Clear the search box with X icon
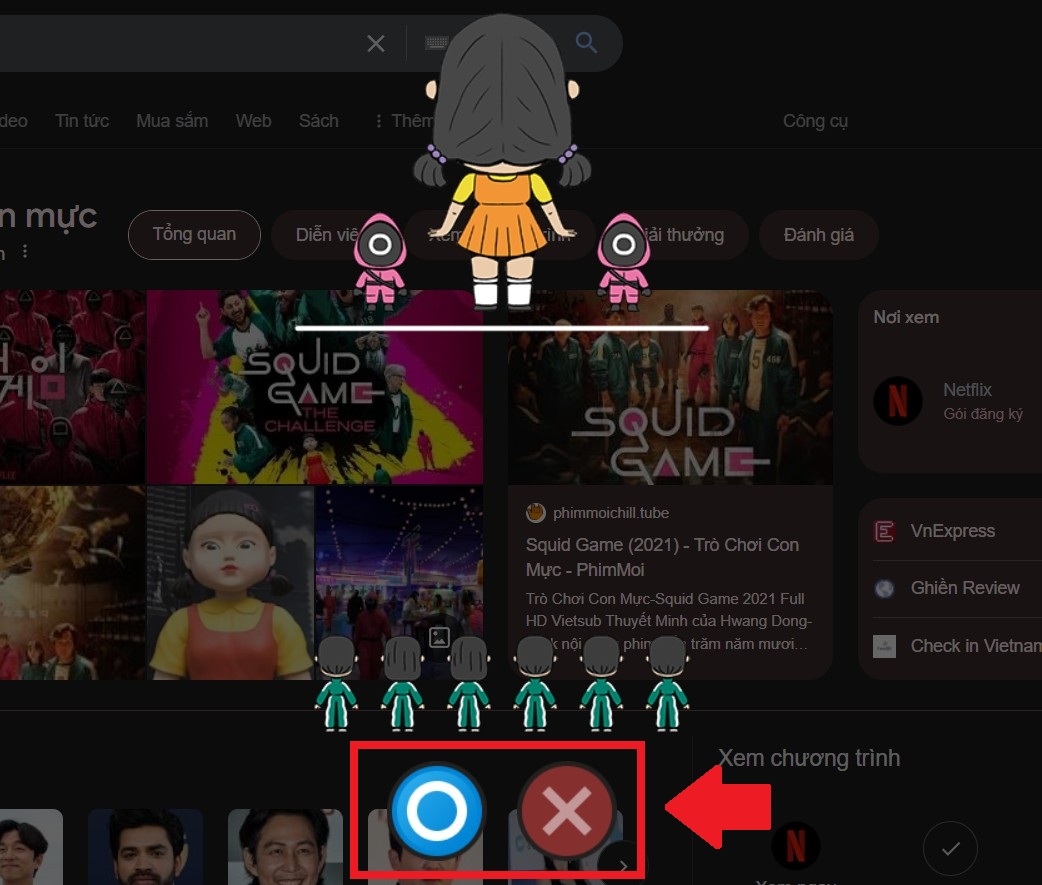1042x885 pixels. point(376,44)
